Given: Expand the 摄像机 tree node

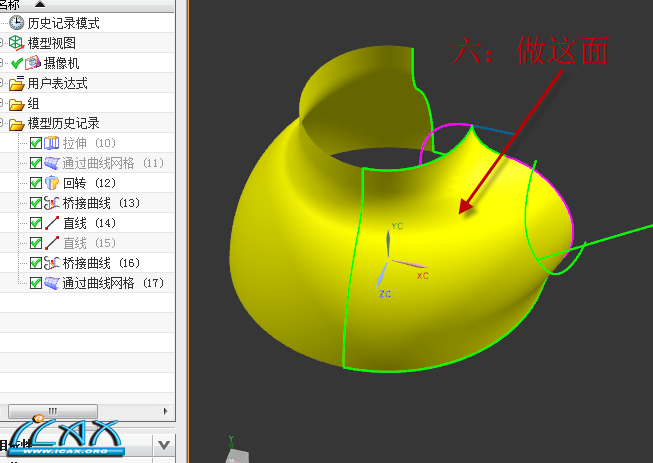Looking at the screenshot, I should pyautogui.click(x=1, y=63).
